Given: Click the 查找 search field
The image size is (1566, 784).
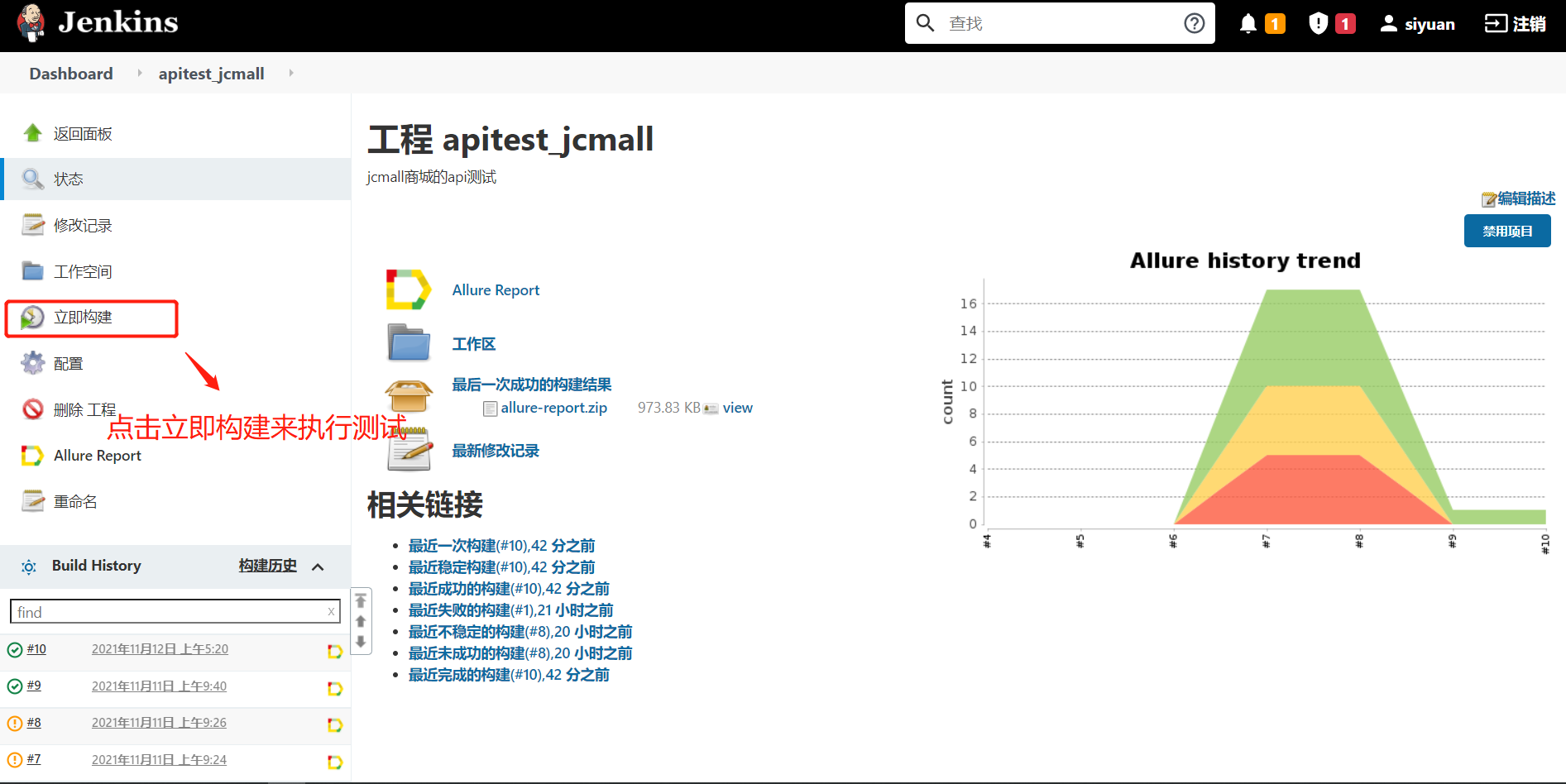Looking at the screenshot, I should pyautogui.click(x=1059, y=23).
